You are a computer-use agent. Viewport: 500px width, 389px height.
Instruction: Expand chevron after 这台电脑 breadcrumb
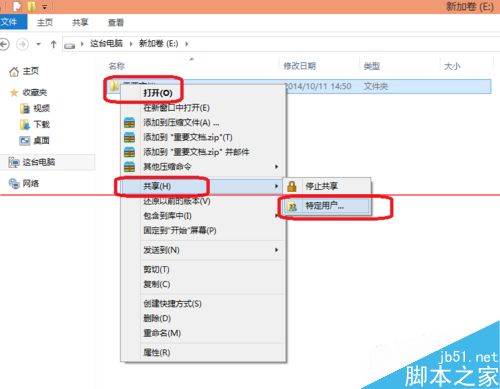131,44
